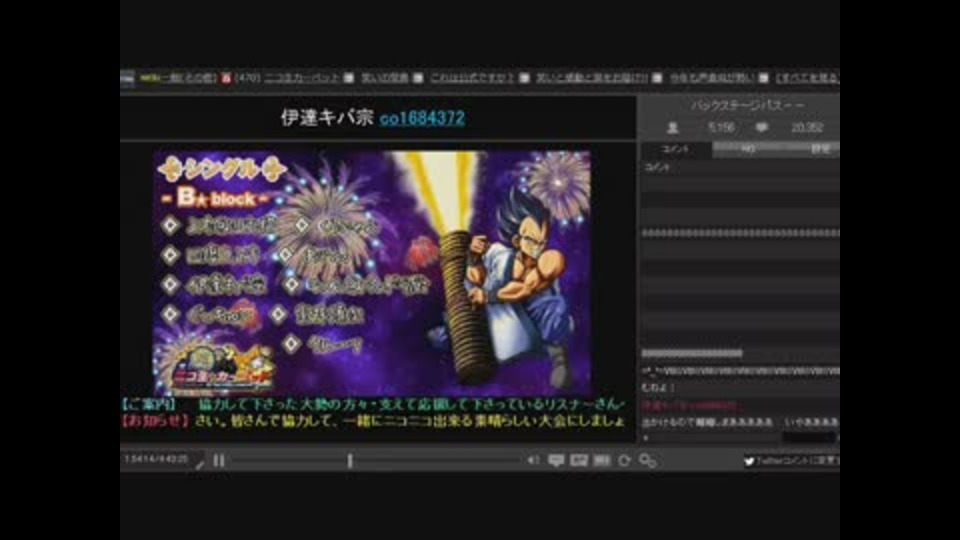Click the broadcast video image
This screenshot has height=540, width=960.
[372, 273]
